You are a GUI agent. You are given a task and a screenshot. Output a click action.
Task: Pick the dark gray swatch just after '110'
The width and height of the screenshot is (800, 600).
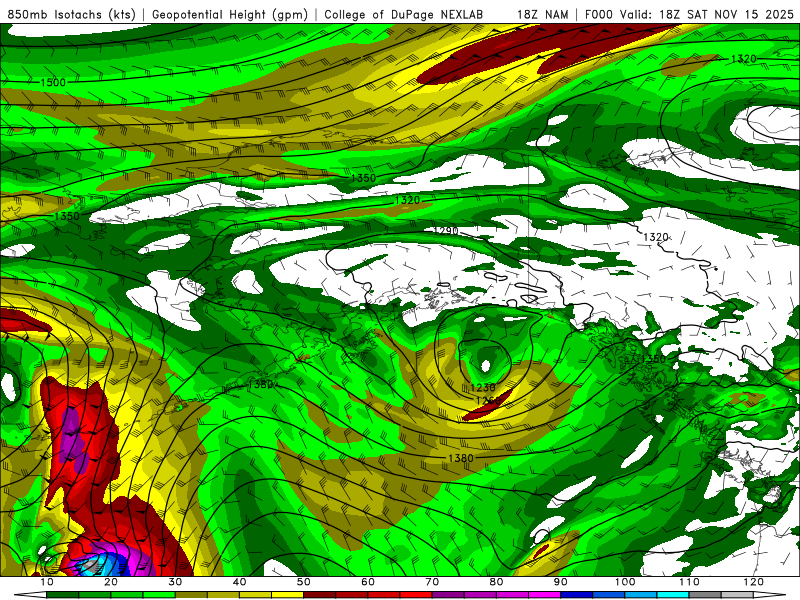[705, 595]
